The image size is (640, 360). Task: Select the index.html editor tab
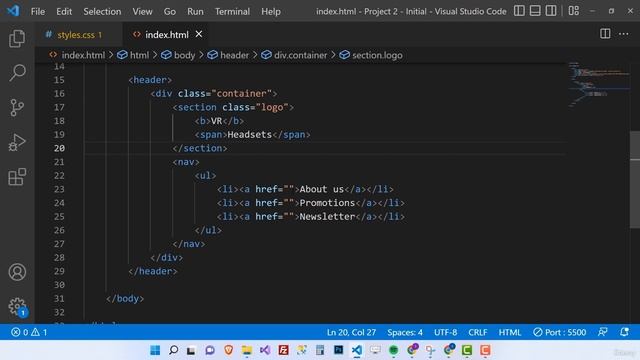pos(167,35)
